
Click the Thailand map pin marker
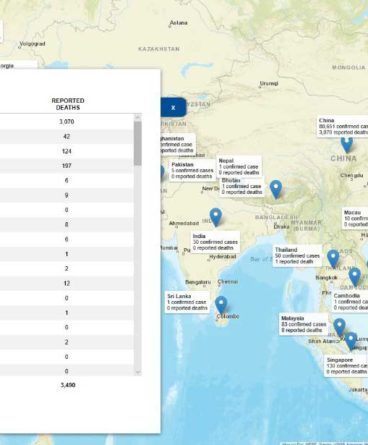333,259
